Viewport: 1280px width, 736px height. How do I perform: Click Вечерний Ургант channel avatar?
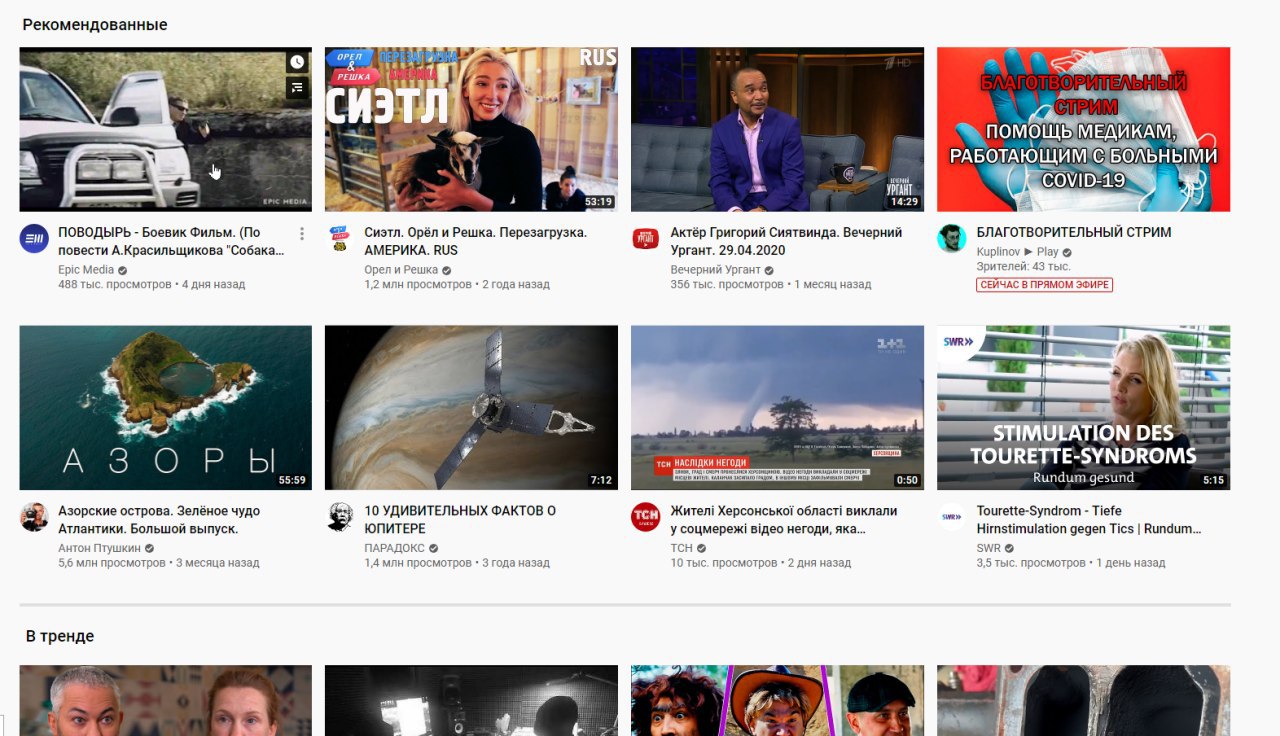coord(646,238)
